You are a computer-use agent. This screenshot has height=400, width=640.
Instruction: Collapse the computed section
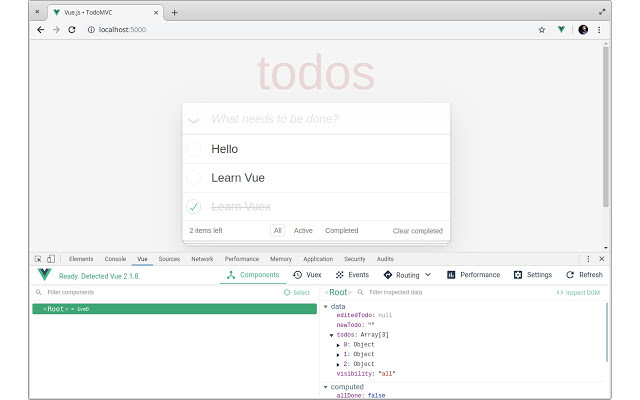pos(326,387)
